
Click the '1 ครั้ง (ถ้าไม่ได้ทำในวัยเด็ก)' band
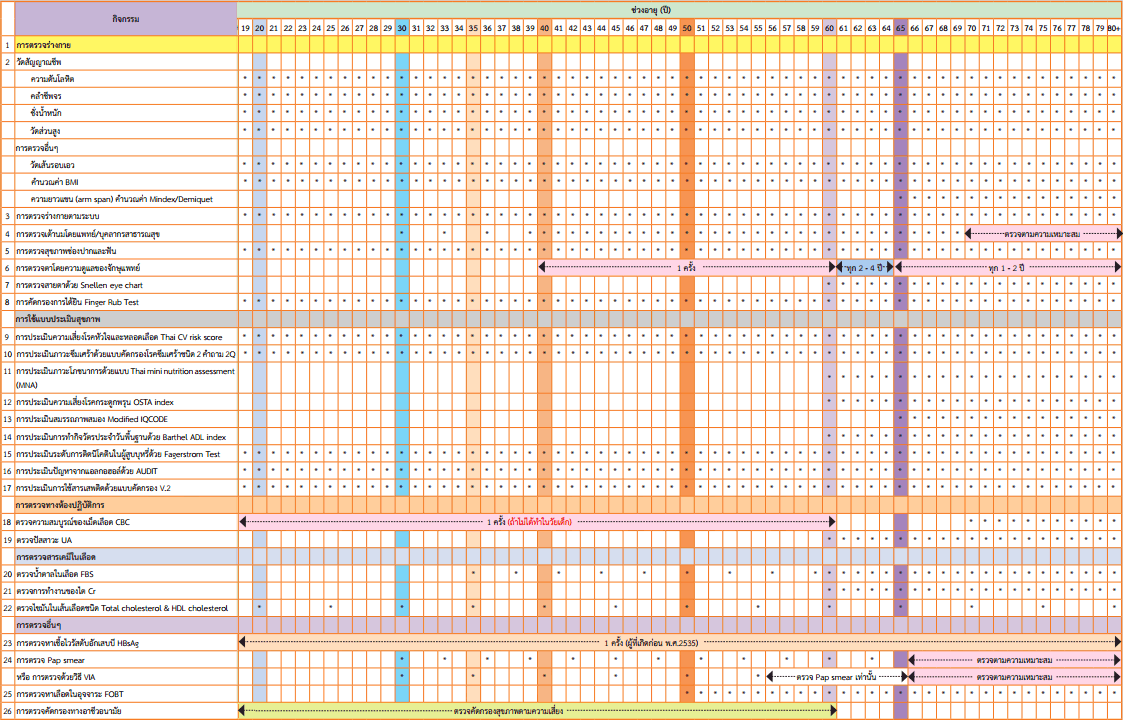[537, 522]
